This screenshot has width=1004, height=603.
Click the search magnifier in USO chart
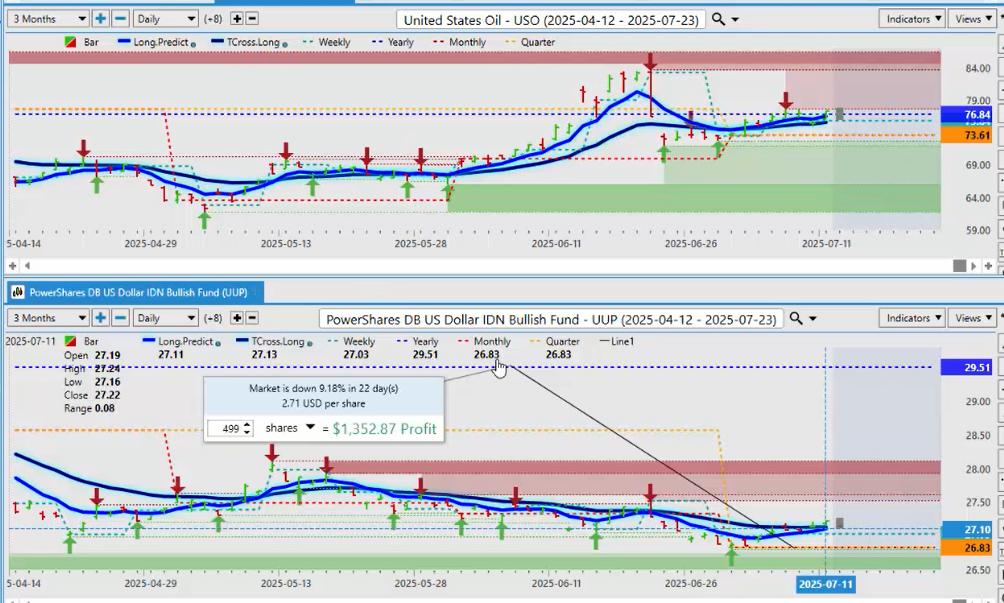(720, 19)
